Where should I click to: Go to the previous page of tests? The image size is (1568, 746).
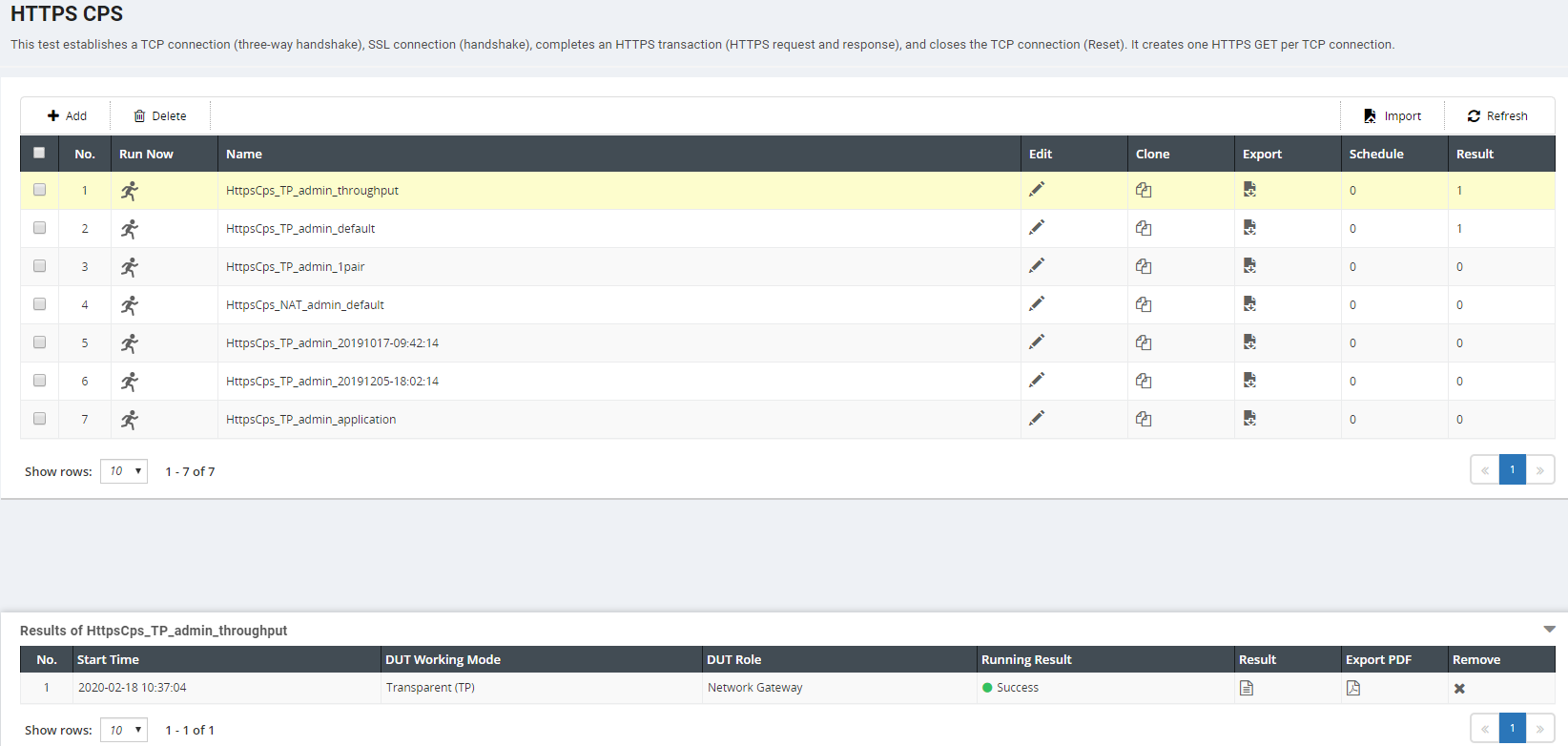pos(1485,469)
